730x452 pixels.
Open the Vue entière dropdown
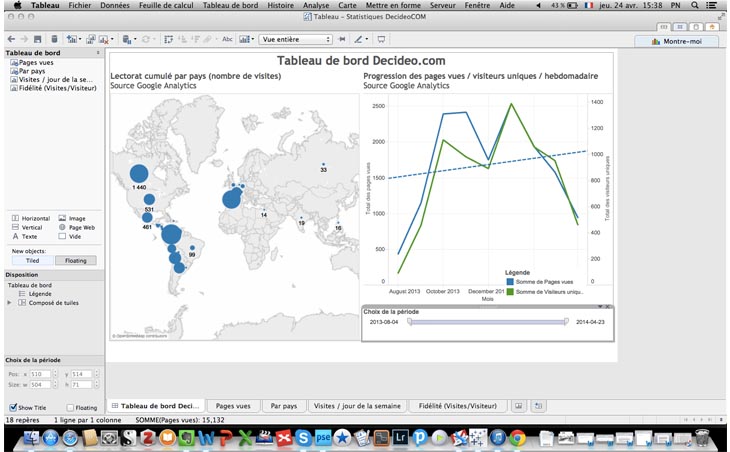295,40
